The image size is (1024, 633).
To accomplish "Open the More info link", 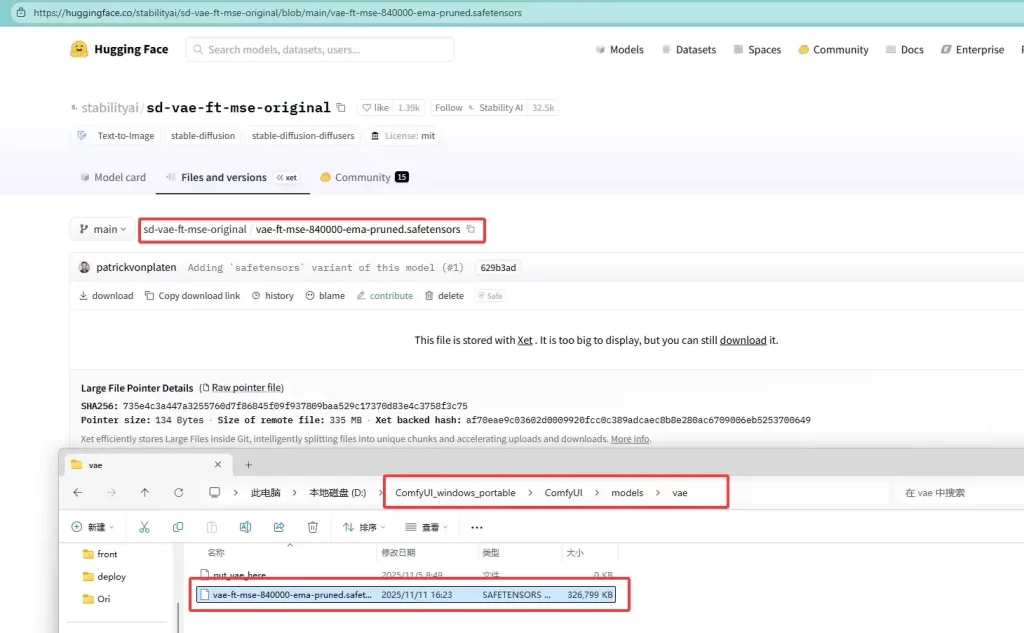I will 630,439.
